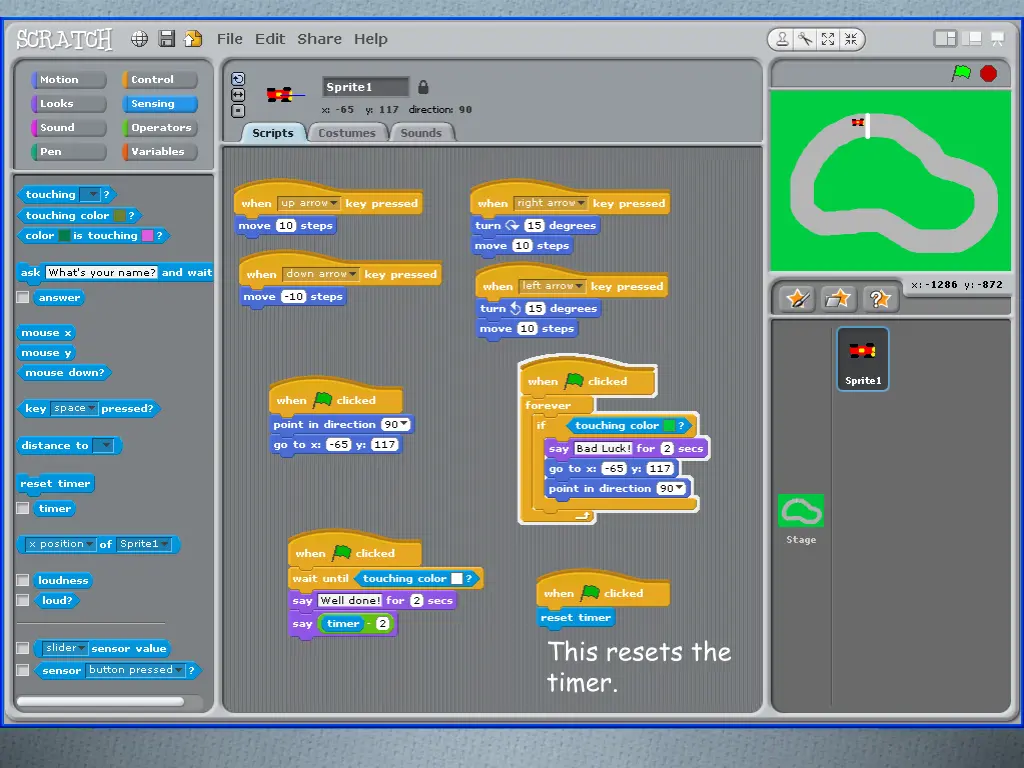Click the sprite lock icon

pos(423,87)
